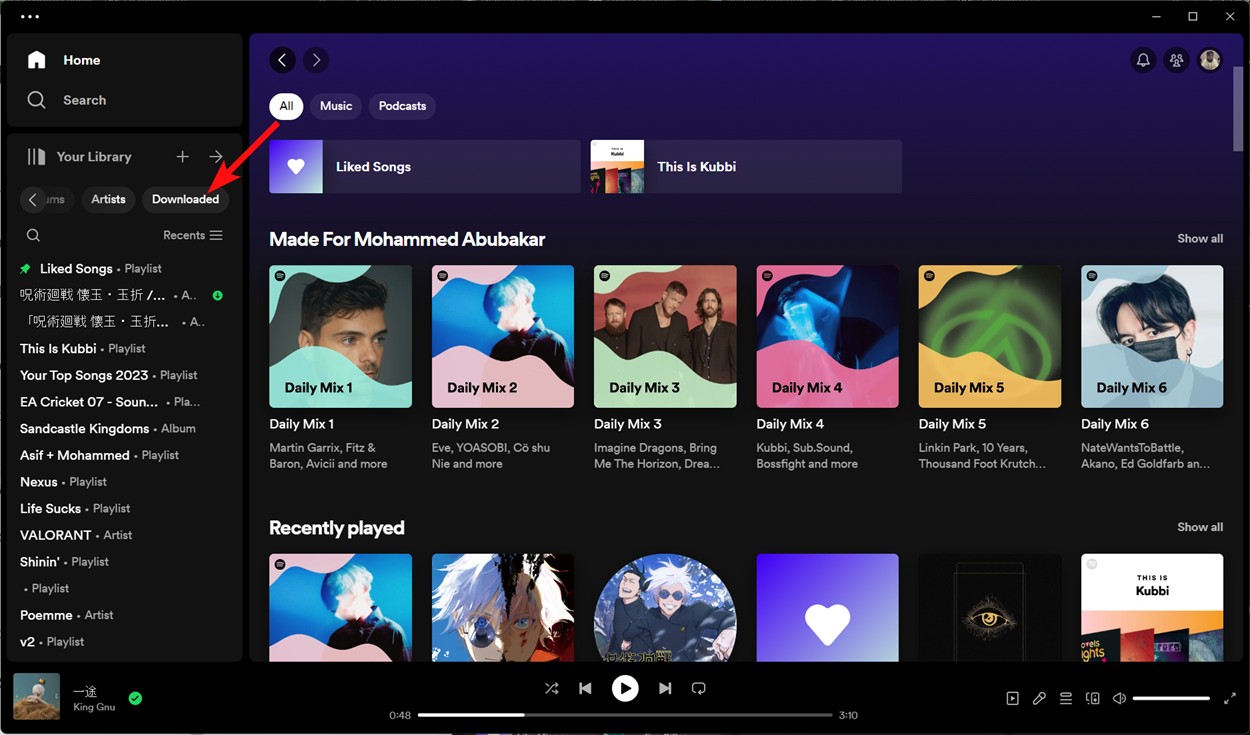This screenshot has width=1250, height=735.
Task: Open notifications bell
Action: click(x=1143, y=60)
